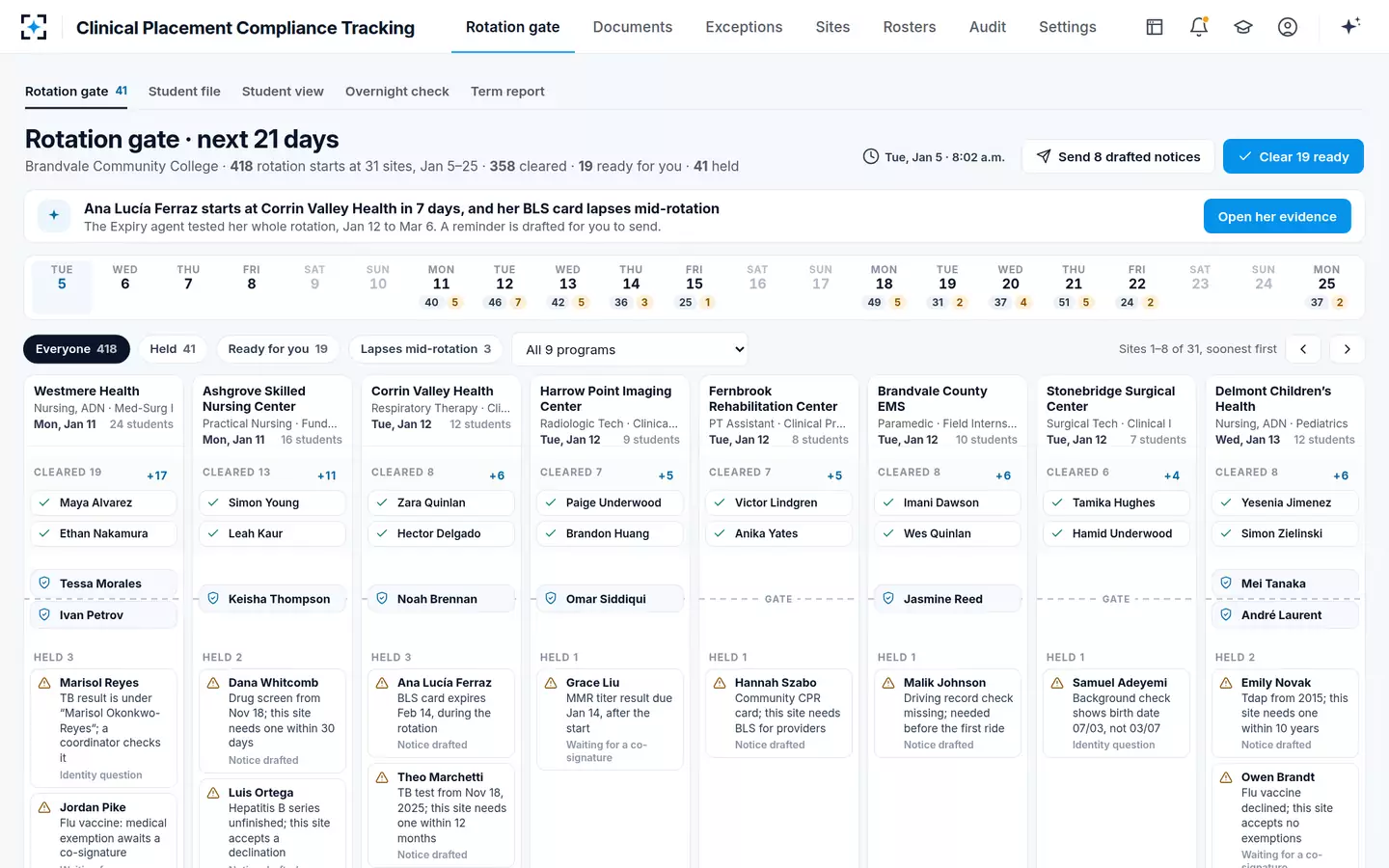Switch to the Student file tab
This screenshot has width=1389, height=868.
pyautogui.click(x=184, y=92)
